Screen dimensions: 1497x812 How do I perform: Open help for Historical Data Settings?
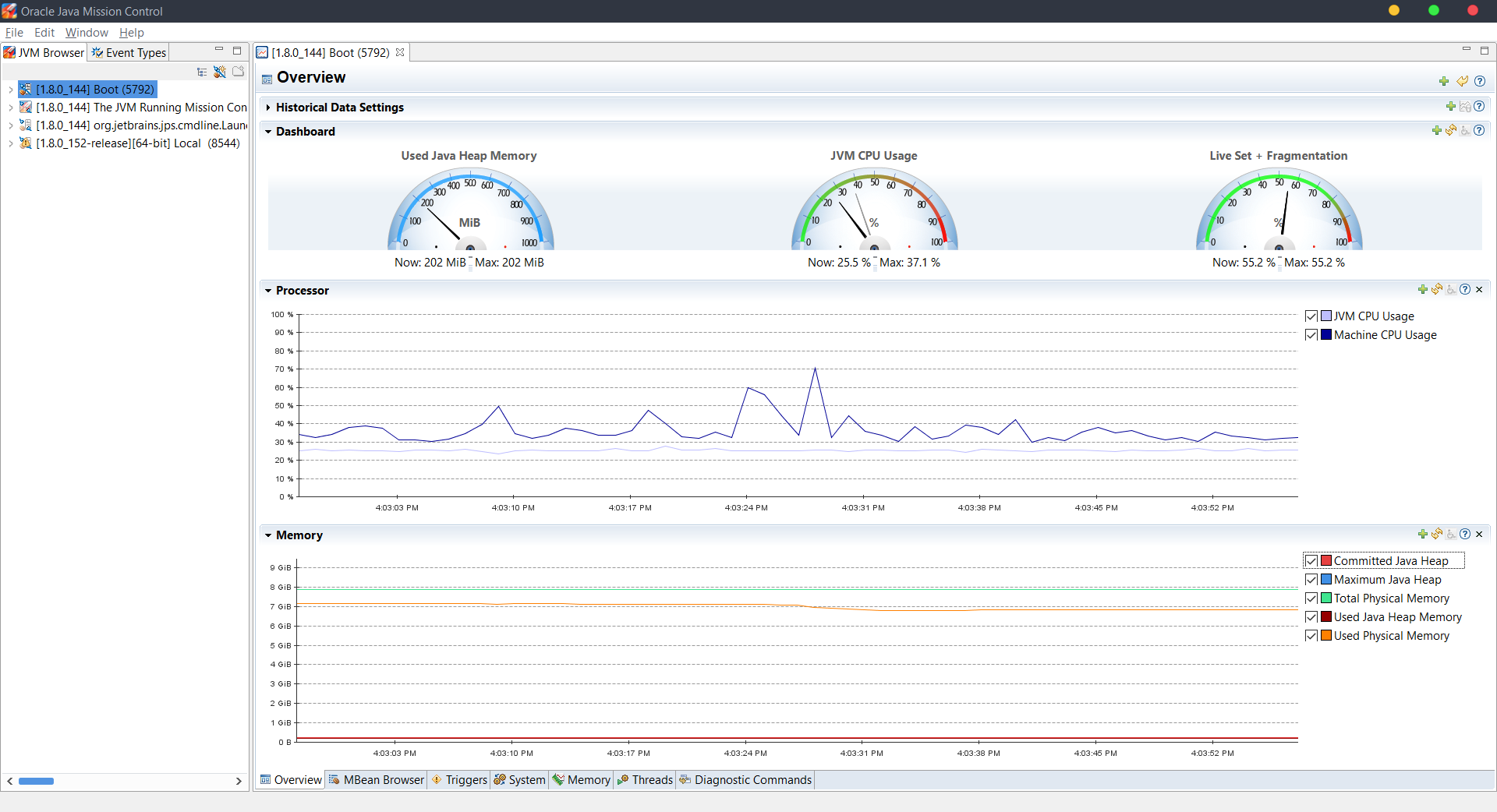click(x=1479, y=107)
